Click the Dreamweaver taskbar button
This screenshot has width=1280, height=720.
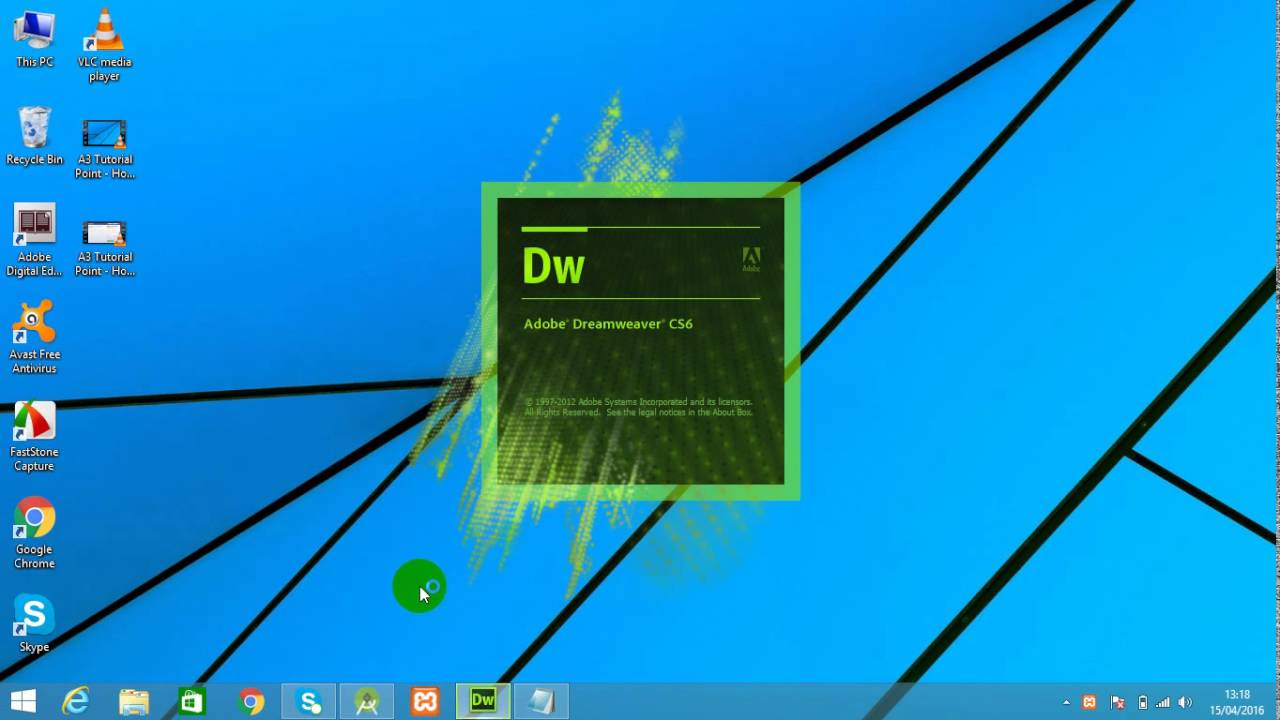tap(483, 701)
